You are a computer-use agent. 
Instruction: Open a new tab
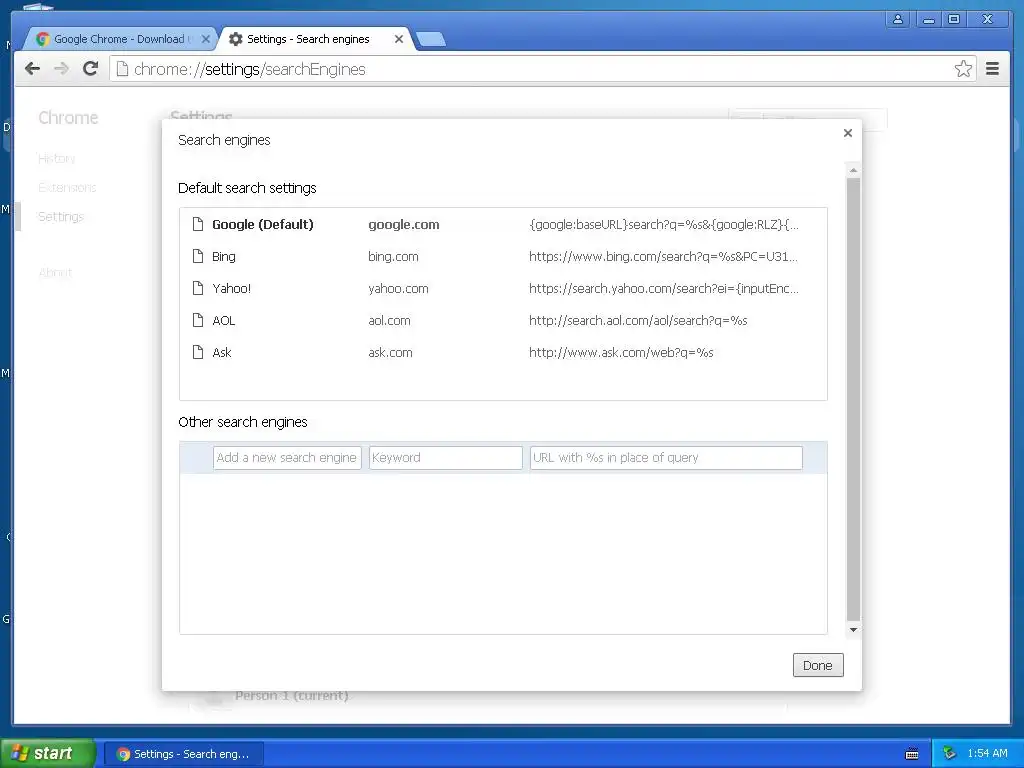(431, 40)
